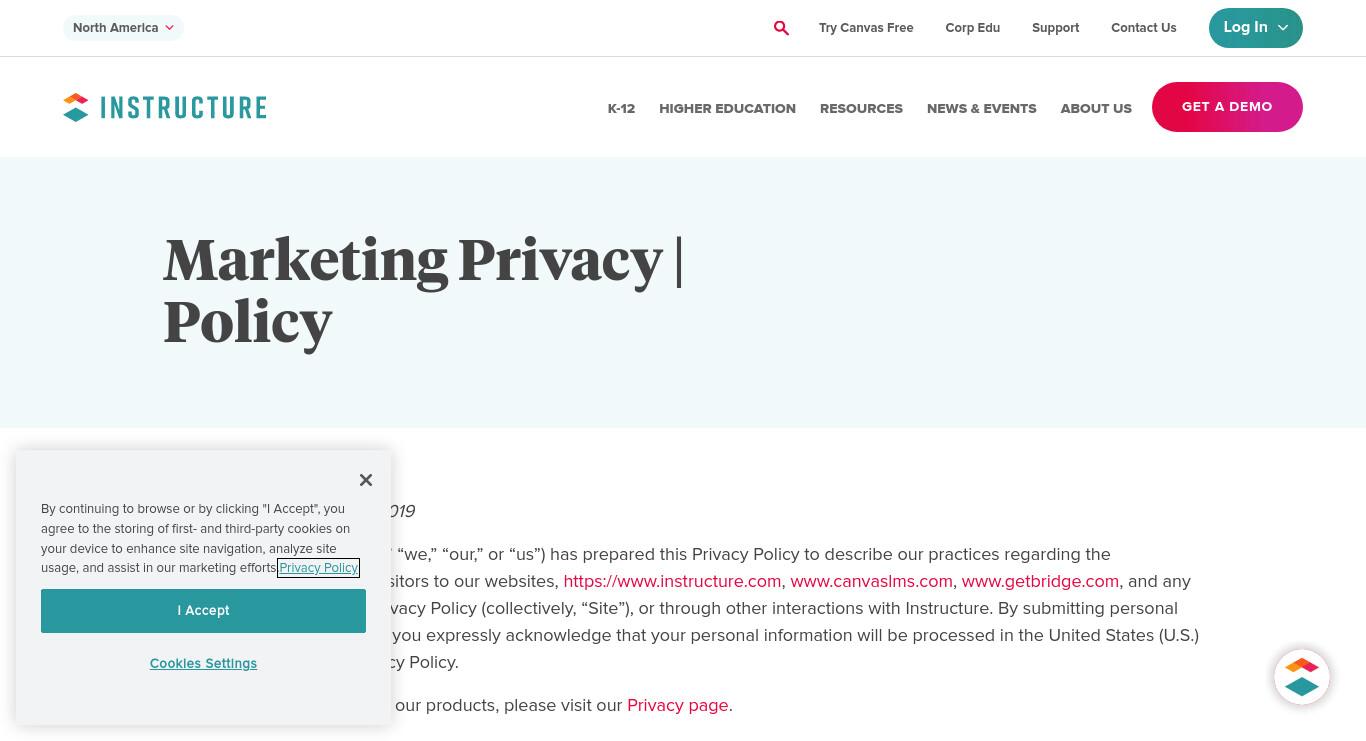Image resolution: width=1366 pixels, height=741 pixels.
Task: Open the K-12 menu
Action: pos(621,108)
